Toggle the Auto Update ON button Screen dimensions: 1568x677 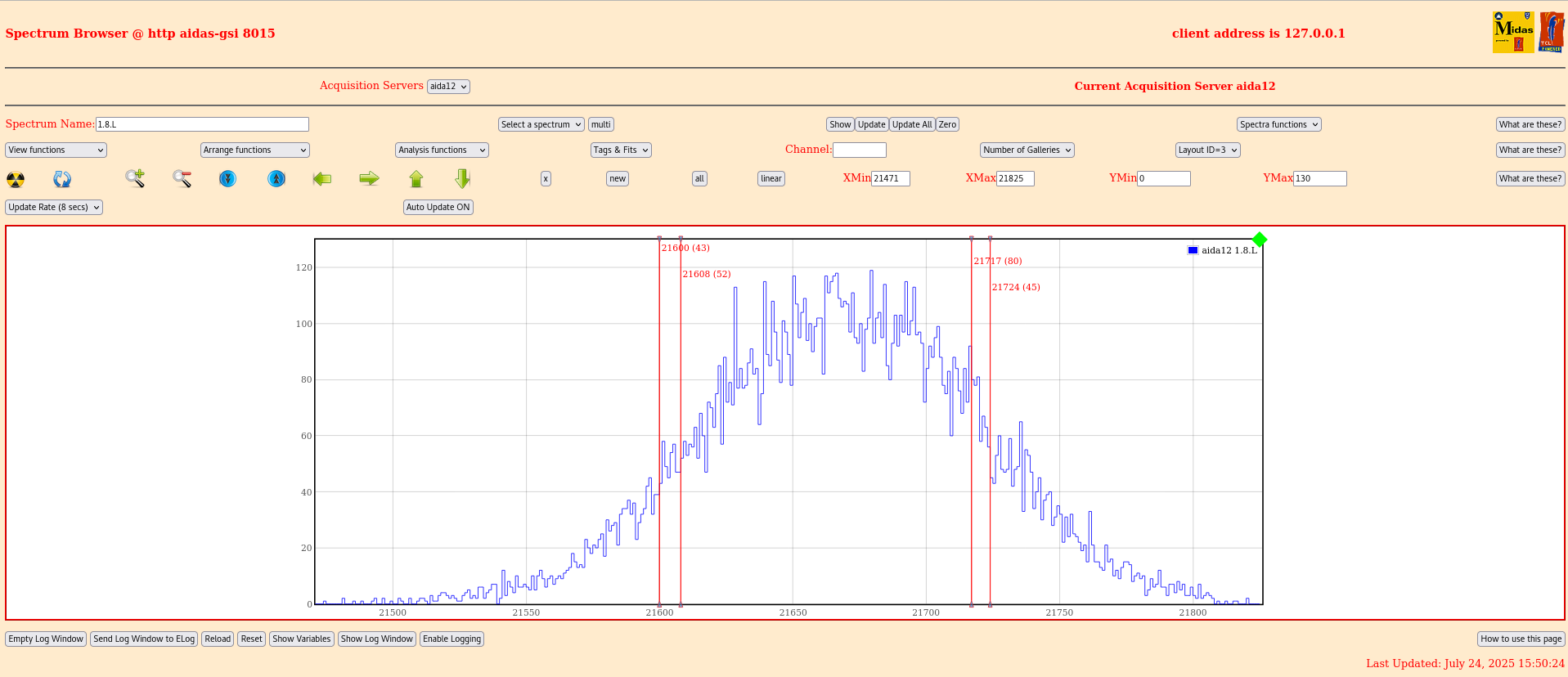pyautogui.click(x=438, y=208)
